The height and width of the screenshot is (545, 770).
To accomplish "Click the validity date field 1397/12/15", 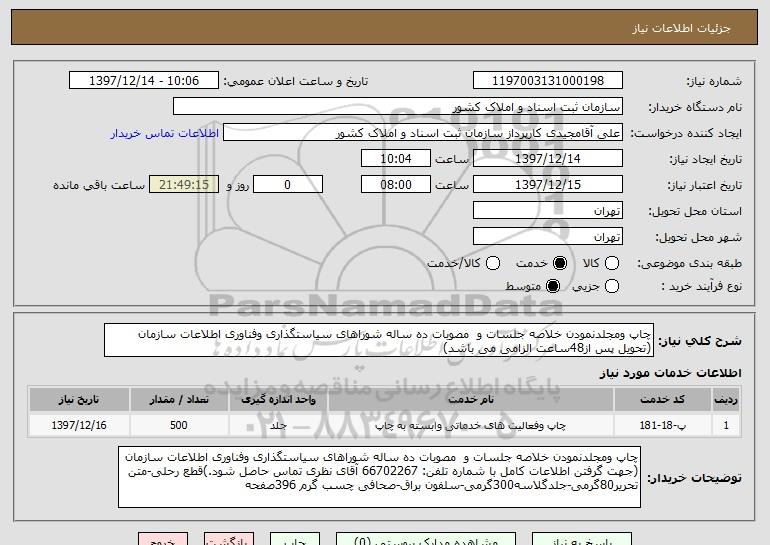I will (x=548, y=185).
